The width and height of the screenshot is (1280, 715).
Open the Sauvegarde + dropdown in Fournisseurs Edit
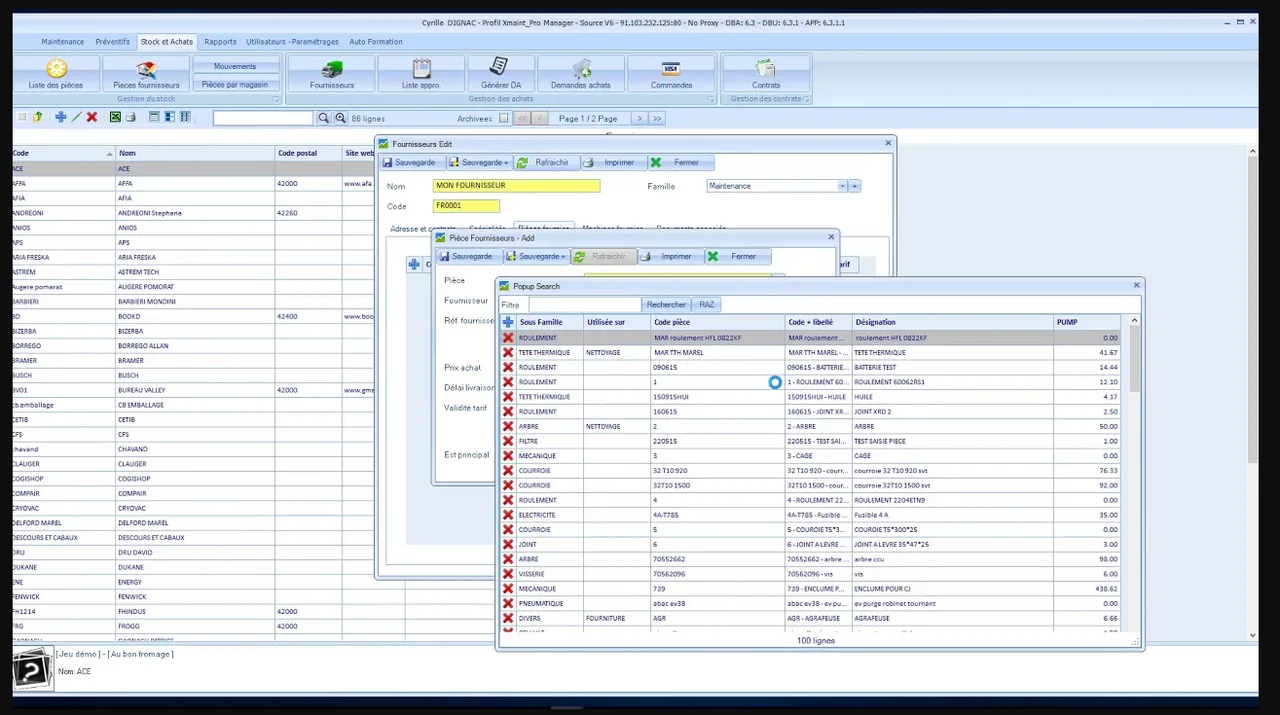[x=480, y=162]
